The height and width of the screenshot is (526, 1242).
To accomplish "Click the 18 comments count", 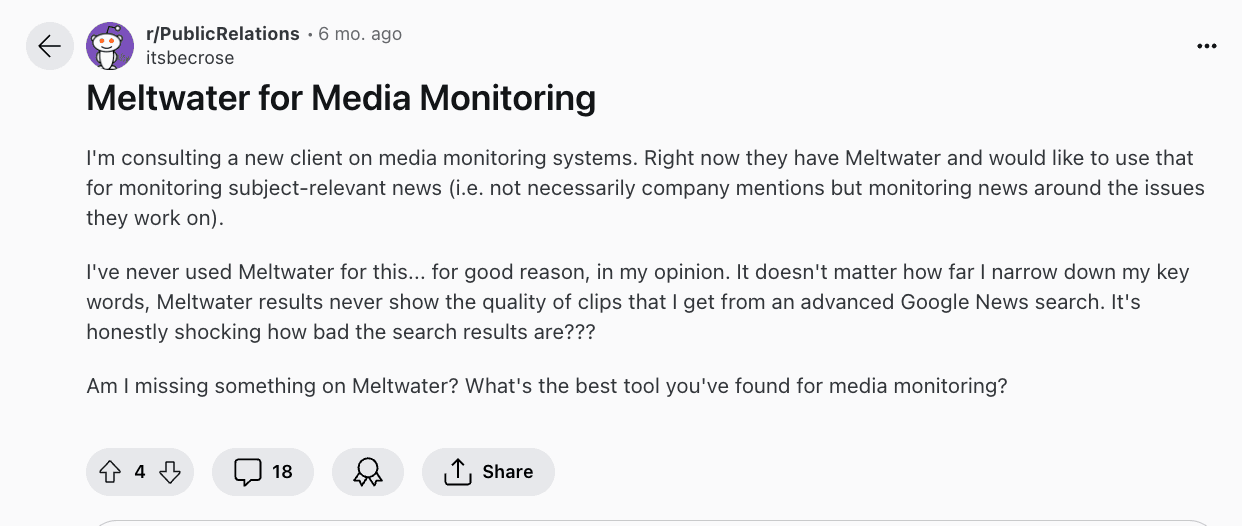I will [x=282, y=472].
